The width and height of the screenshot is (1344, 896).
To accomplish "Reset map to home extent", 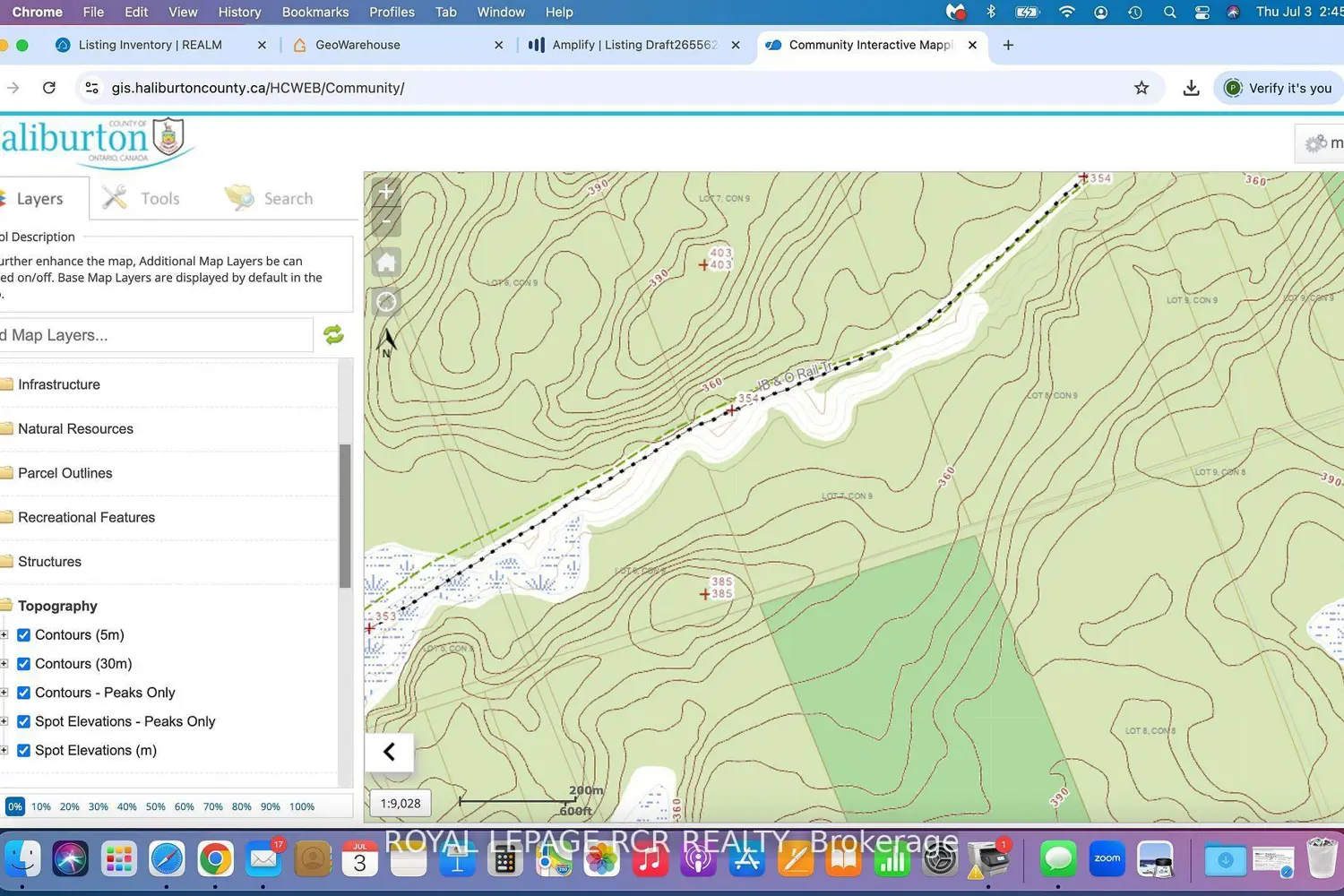I will coord(386,263).
